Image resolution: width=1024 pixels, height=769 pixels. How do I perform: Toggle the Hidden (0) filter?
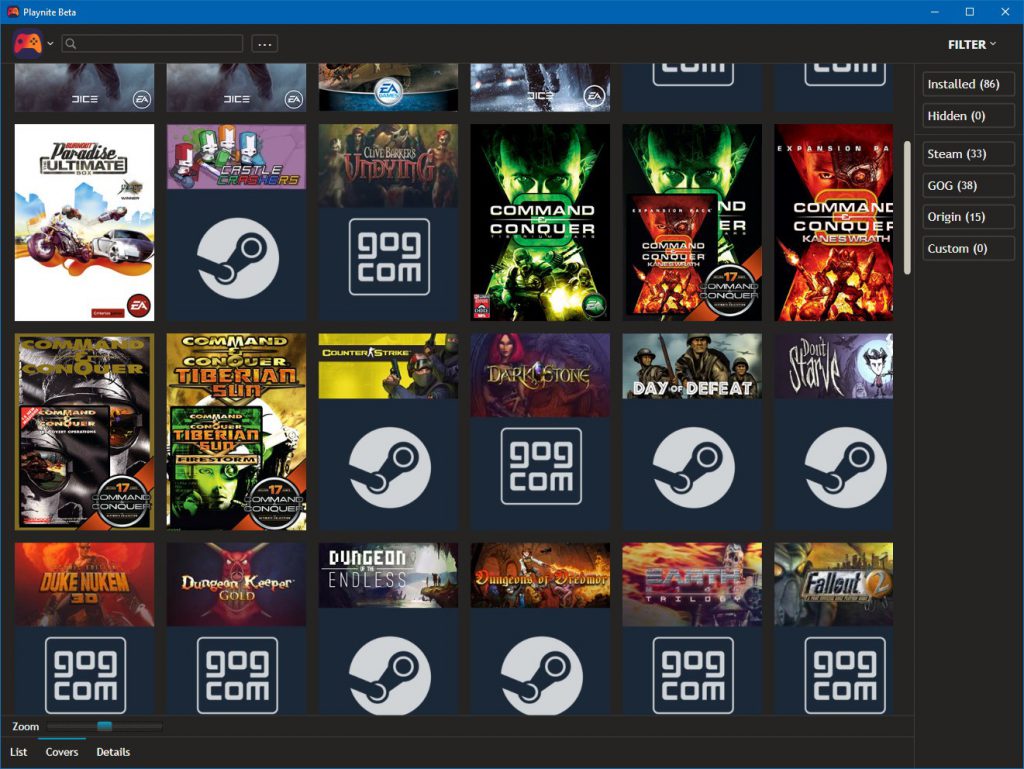tap(968, 116)
